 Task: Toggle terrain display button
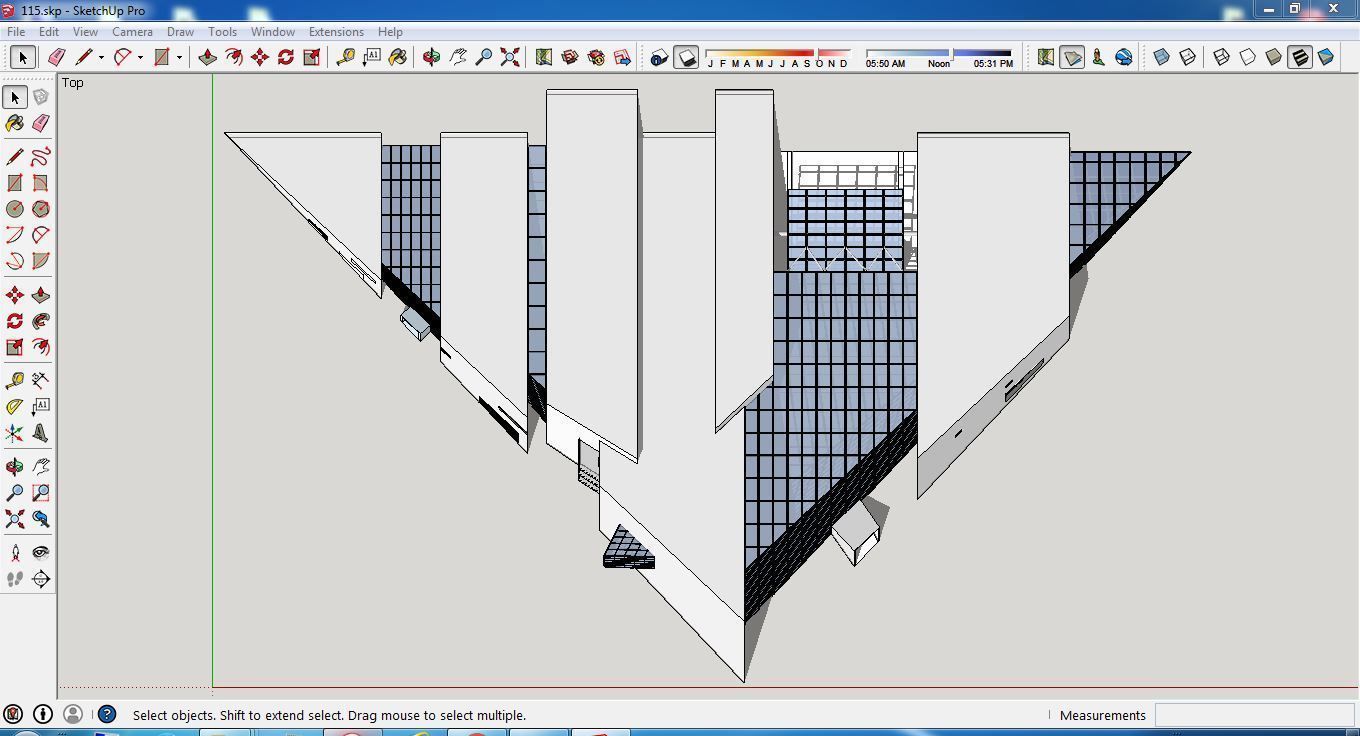point(1072,58)
